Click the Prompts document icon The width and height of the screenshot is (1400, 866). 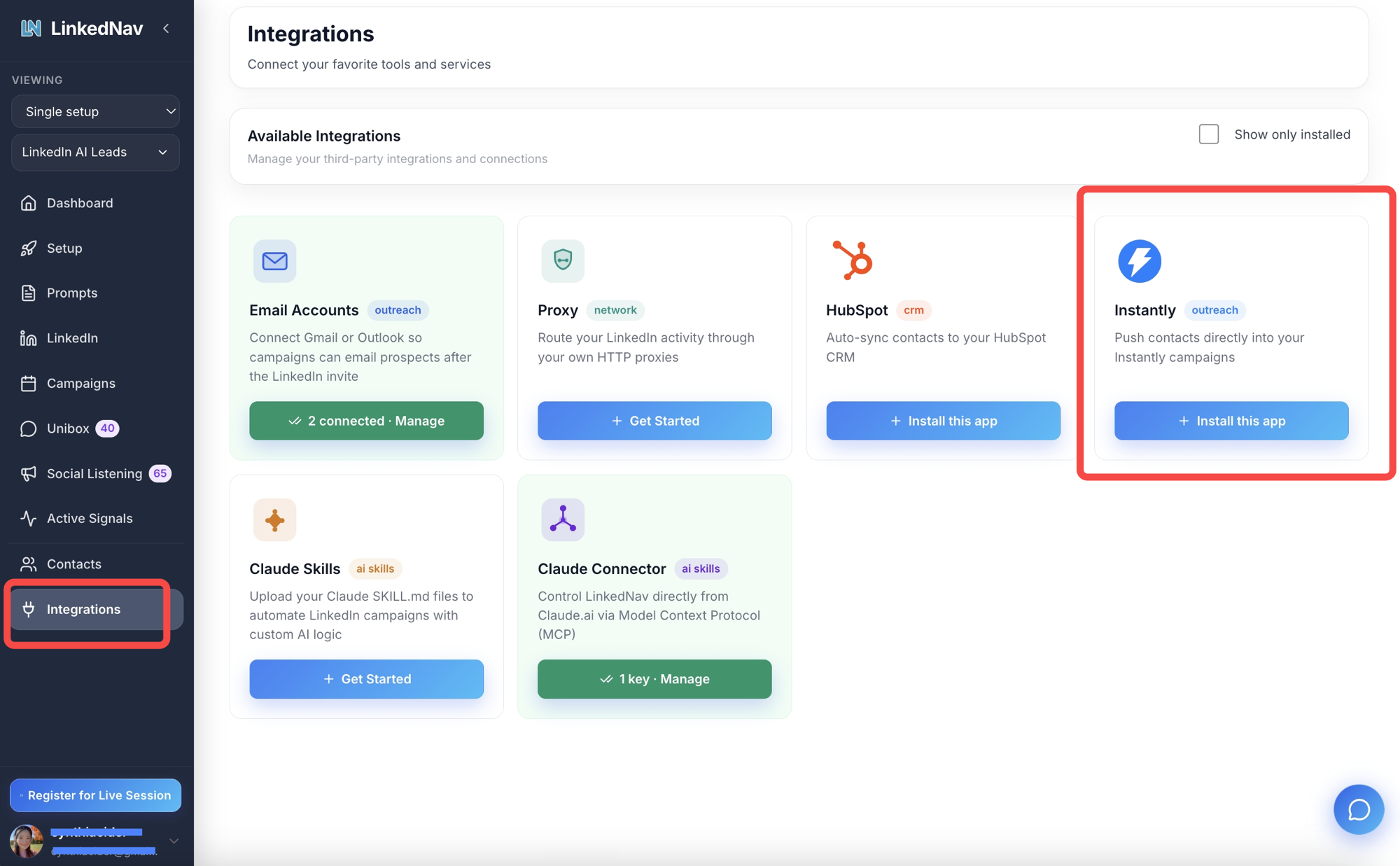pos(28,293)
